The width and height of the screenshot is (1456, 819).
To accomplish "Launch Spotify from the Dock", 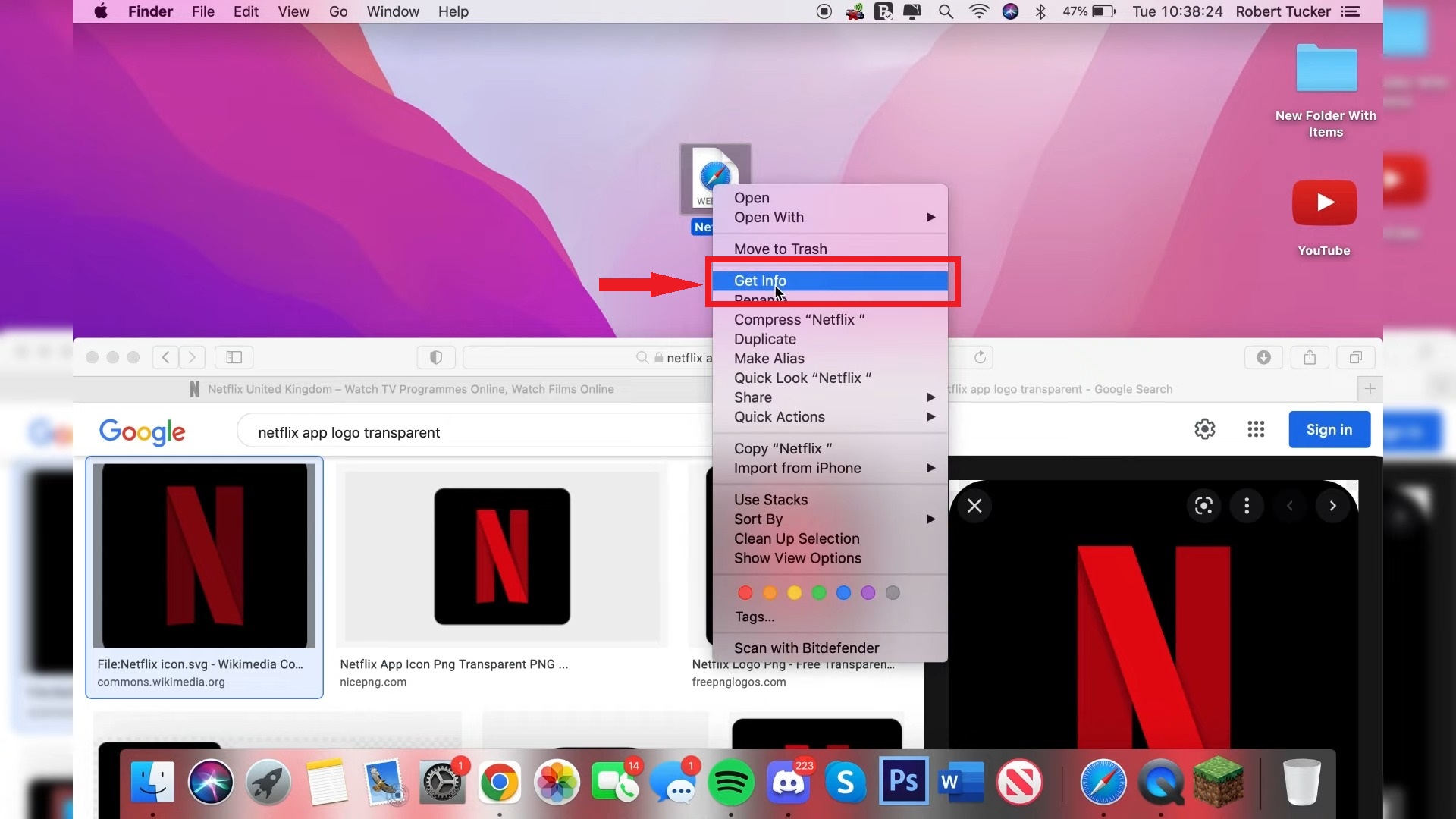I will [730, 781].
